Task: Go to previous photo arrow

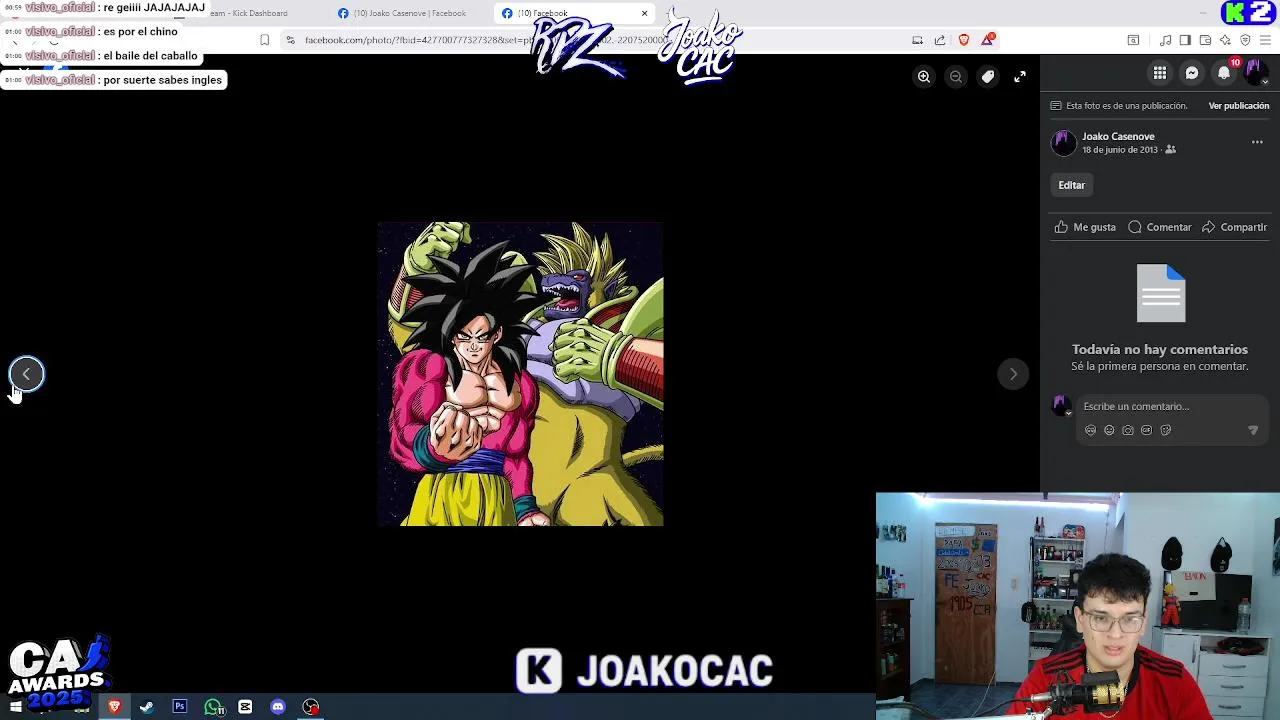Action: coord(27,374)
